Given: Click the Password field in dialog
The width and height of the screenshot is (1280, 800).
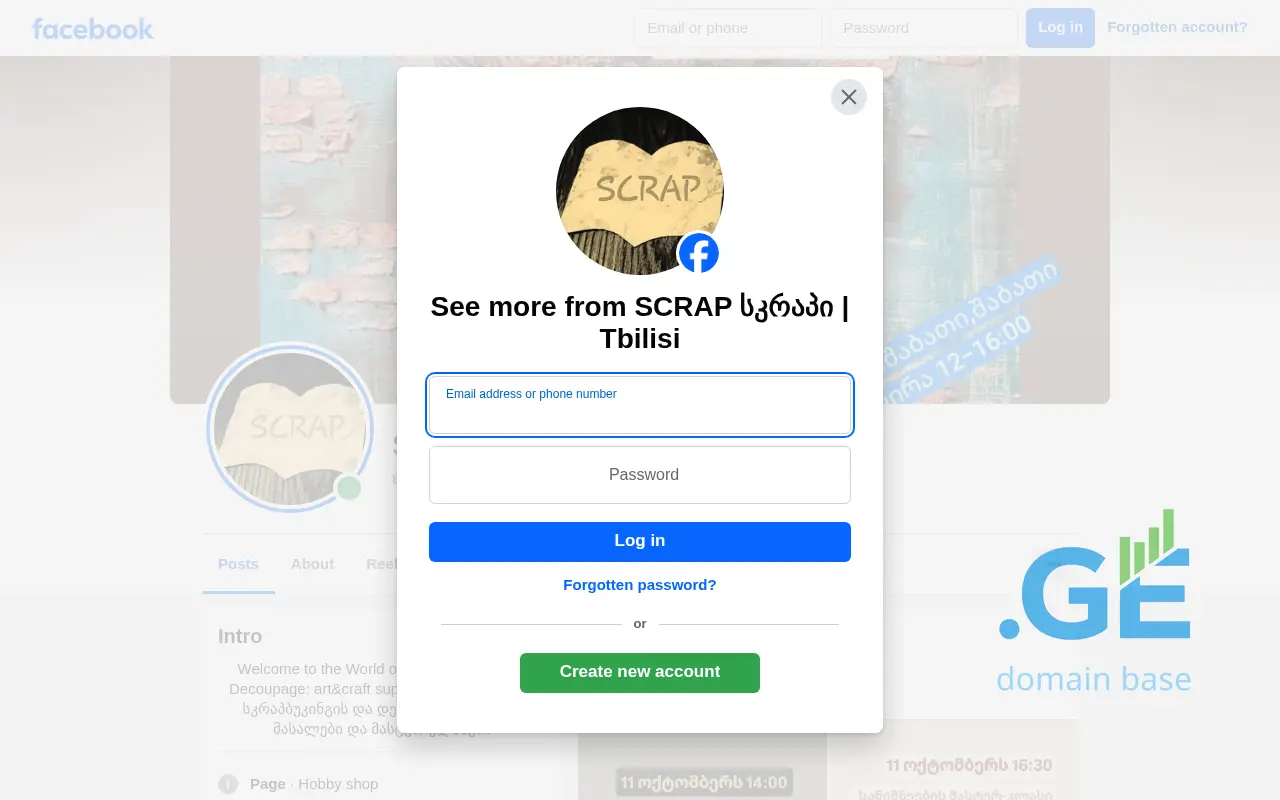Looking at the screenshot, I should point(640,475).
